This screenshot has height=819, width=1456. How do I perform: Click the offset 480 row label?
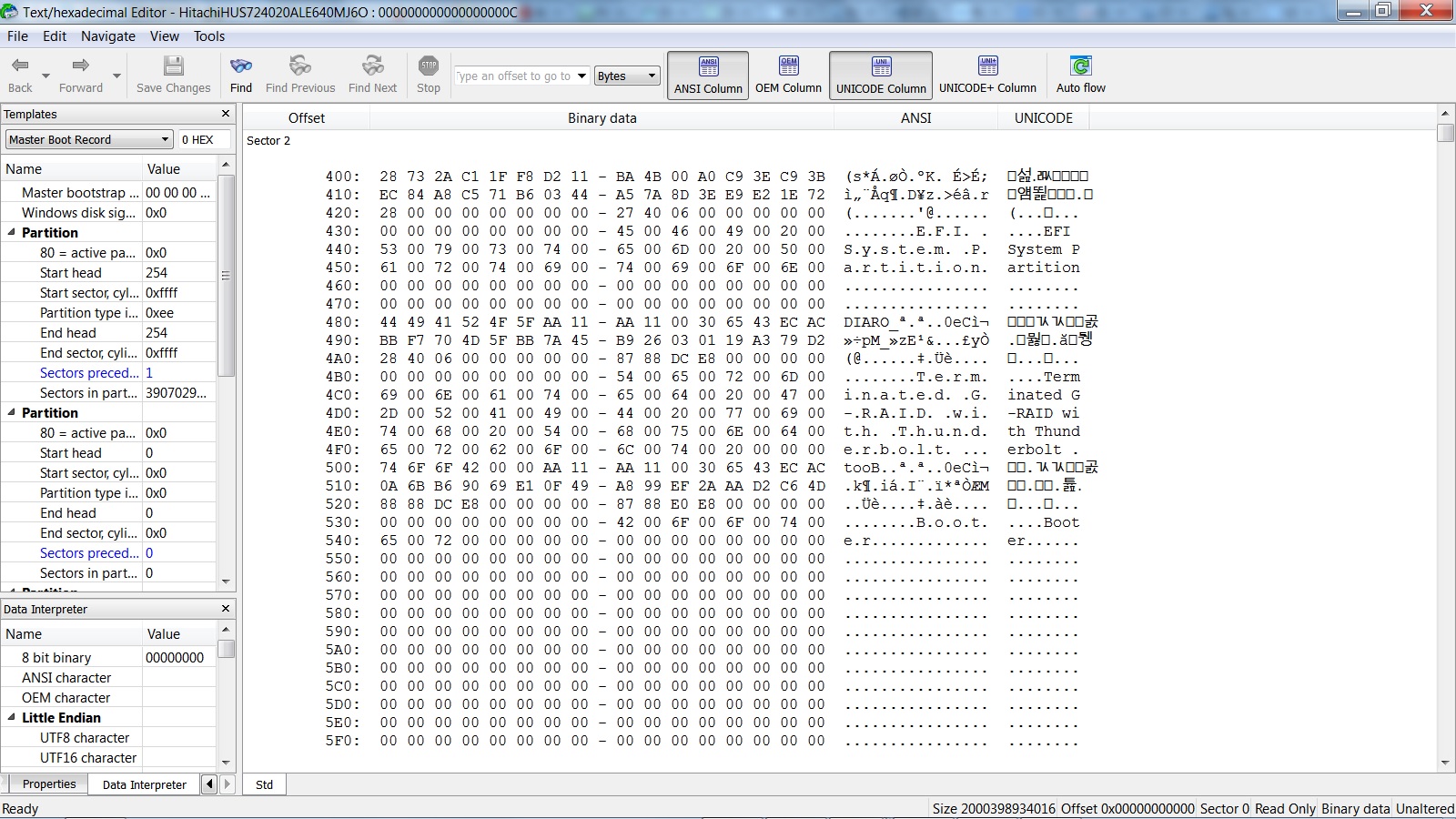tap(342, 321)
